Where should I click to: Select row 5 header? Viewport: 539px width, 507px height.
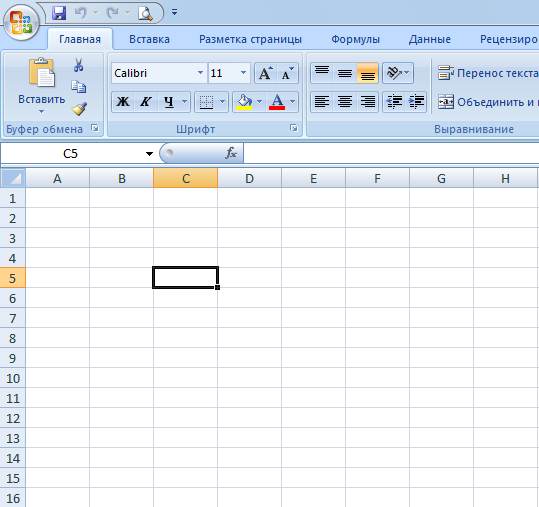[12, 278]
